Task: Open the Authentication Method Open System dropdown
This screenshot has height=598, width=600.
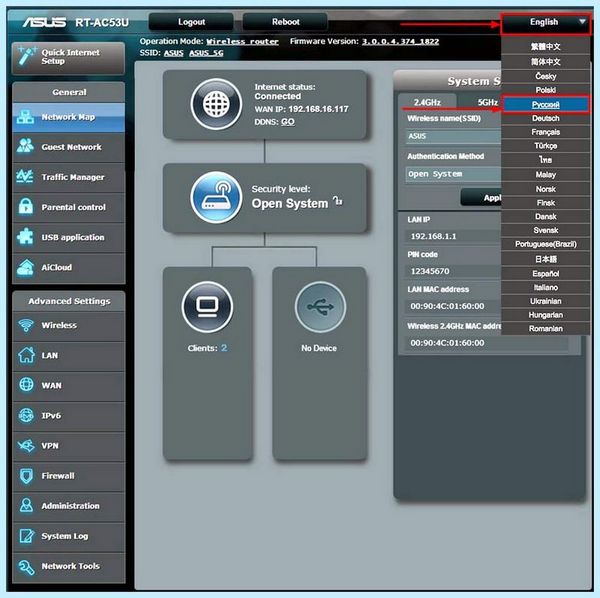Action: pos(453,174)
